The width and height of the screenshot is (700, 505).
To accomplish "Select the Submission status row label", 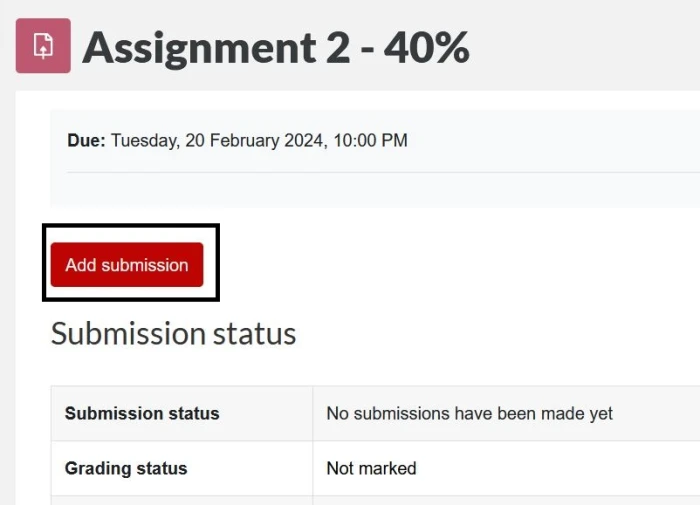I will click(x=142, y=413).
